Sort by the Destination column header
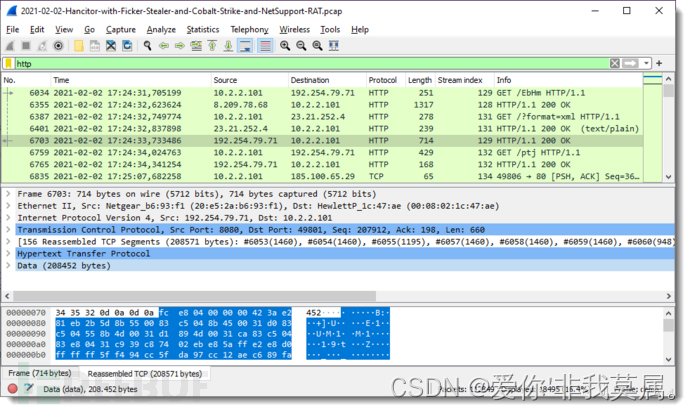This screenshot has height=411, width=690. tap(327, 80)
